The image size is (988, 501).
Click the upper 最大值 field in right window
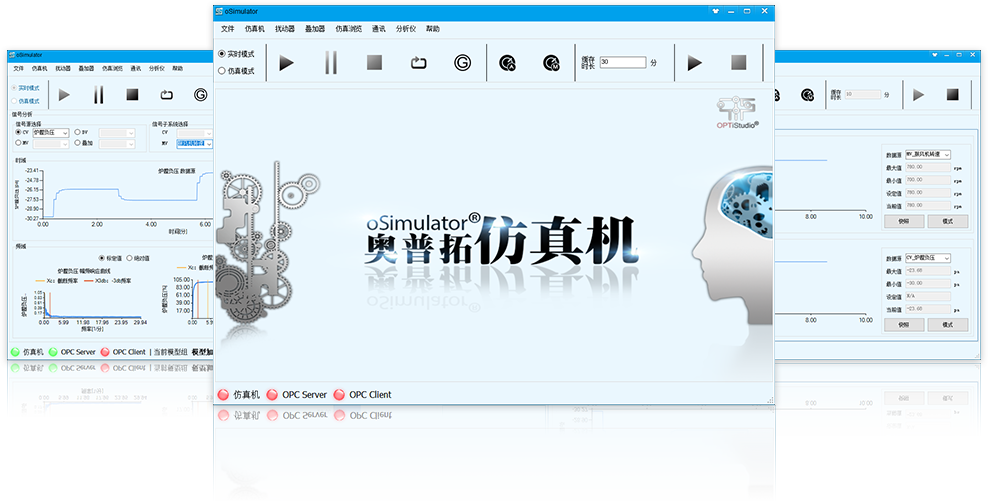(x=928, y=167)
